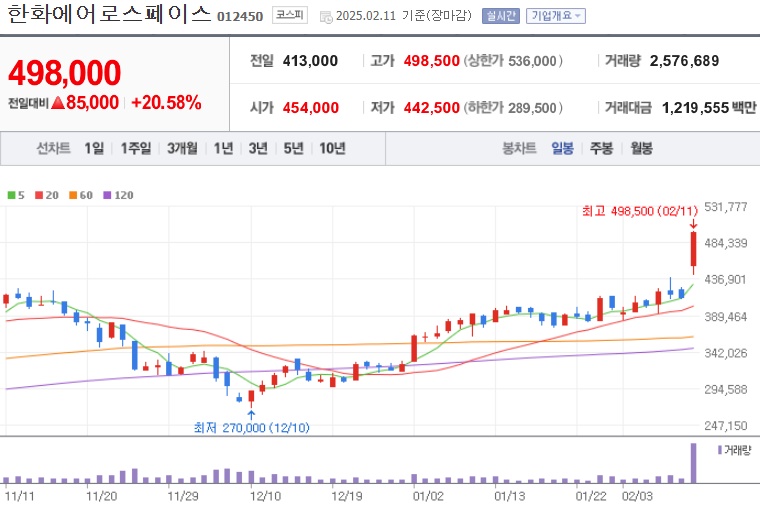Screen dimensions: 760x510
Task: Click the 코스피 market badge
Action: 289,15
